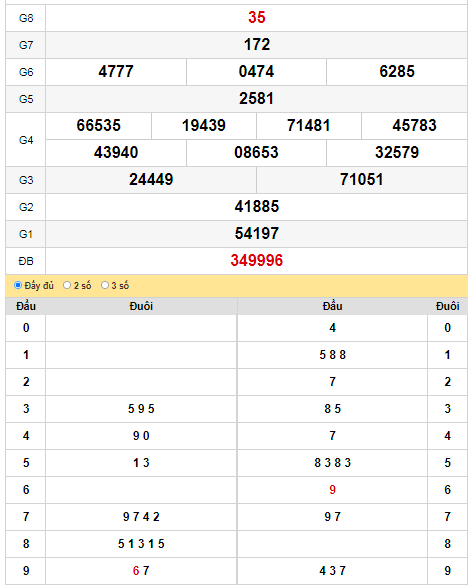This screenshot has height=587, width=471.
Task: Click the special prize number 349996
Action: coord(257,261)
